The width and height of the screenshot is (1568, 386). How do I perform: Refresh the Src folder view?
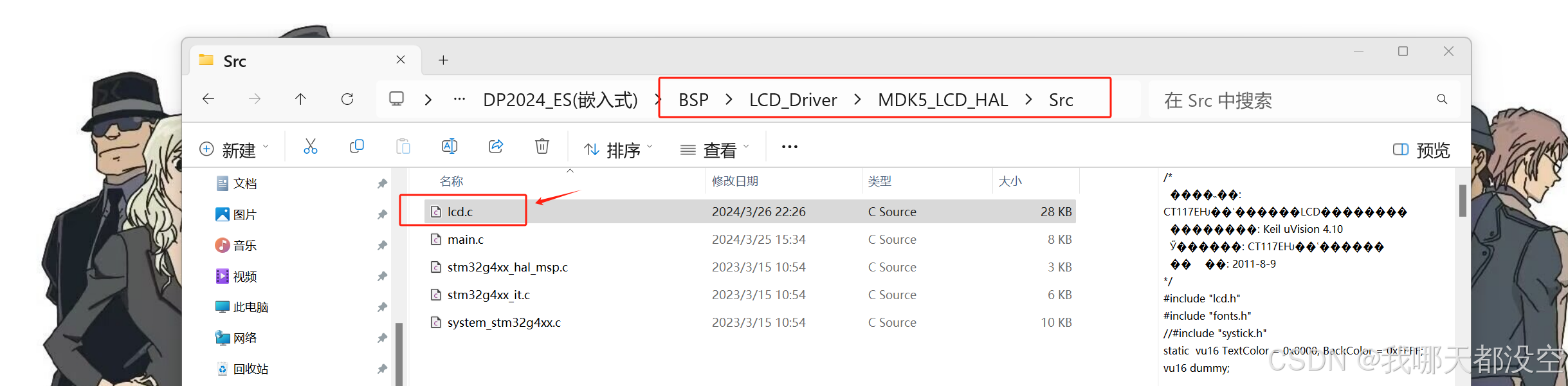click(x=347, y=99)
